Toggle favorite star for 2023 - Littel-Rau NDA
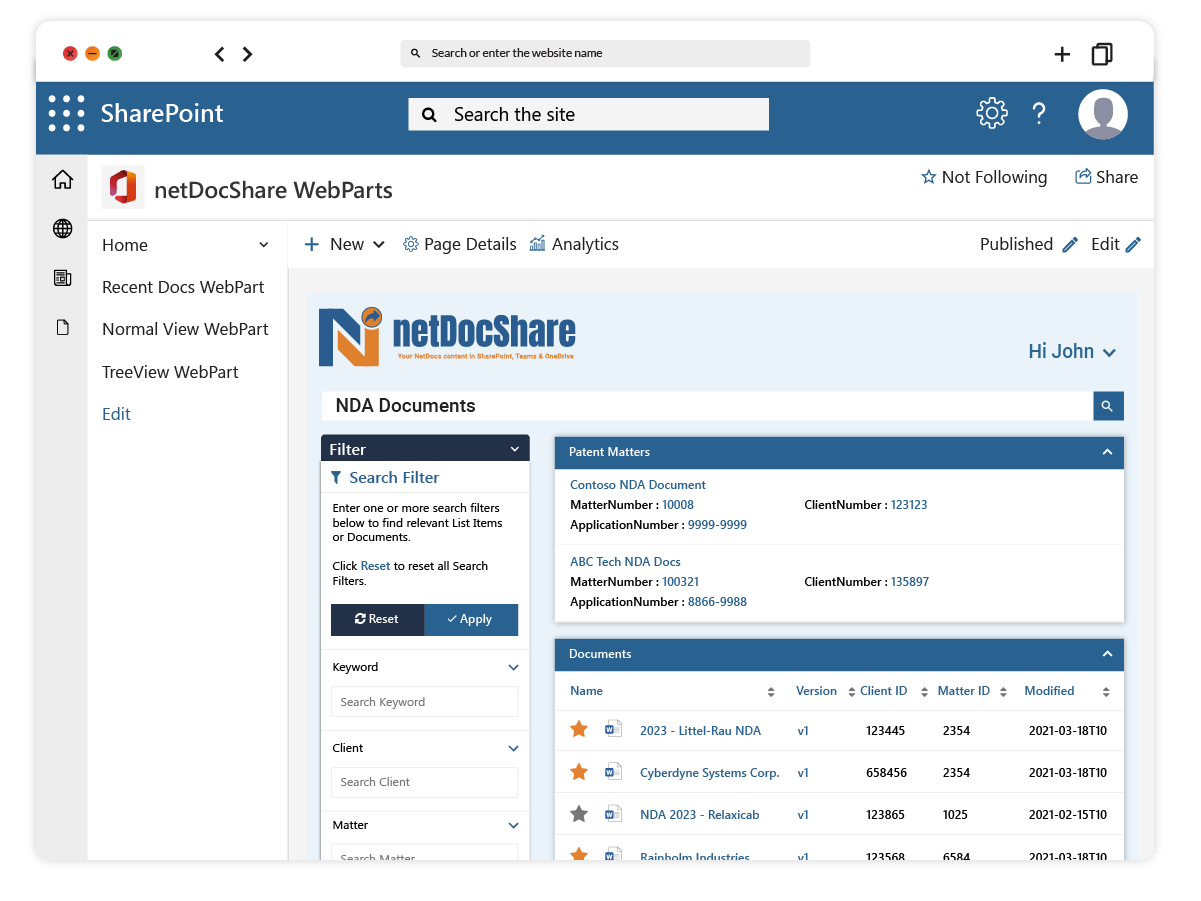 point(579,730)
